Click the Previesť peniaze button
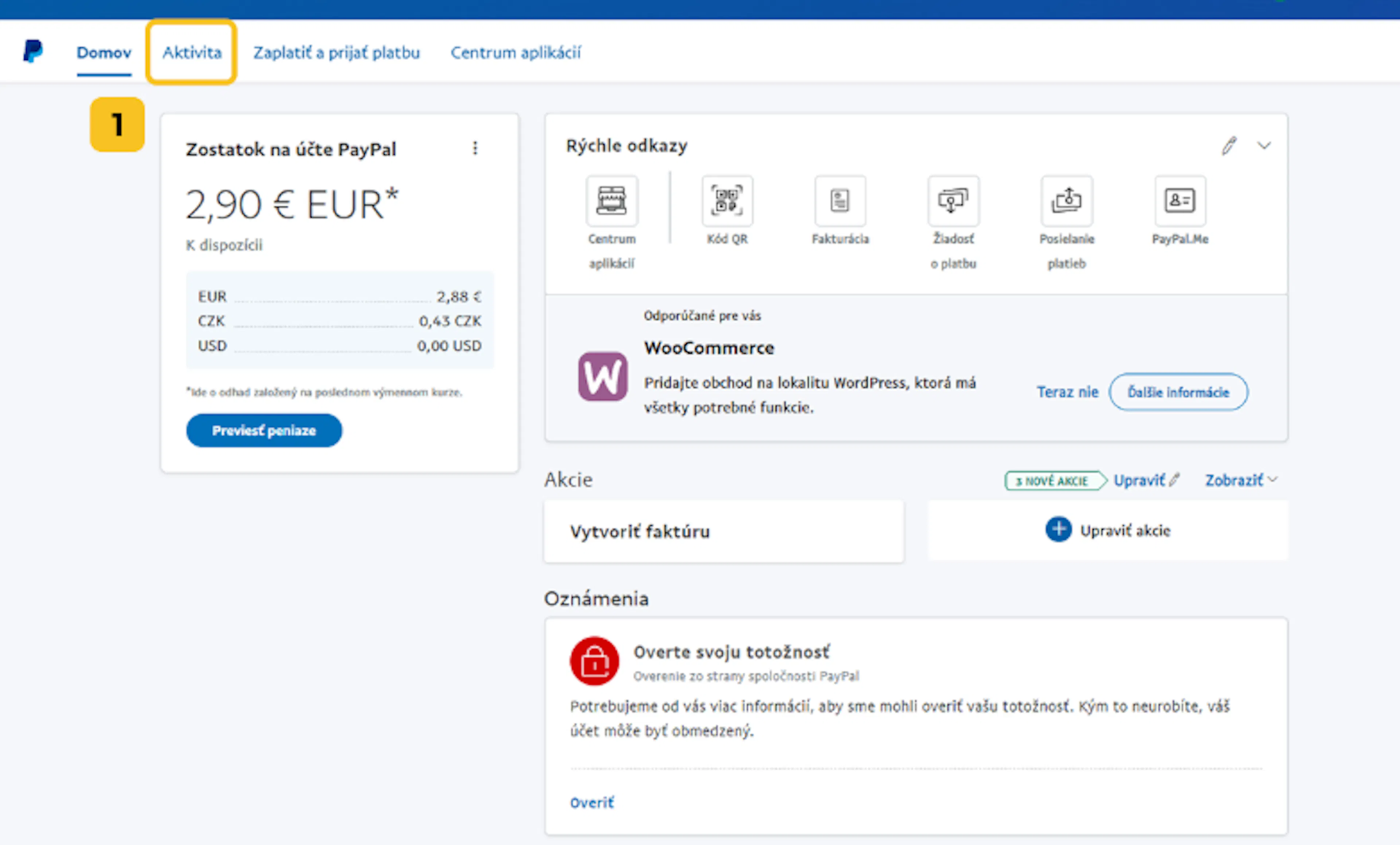1400x845 pixels. (264, 431)
